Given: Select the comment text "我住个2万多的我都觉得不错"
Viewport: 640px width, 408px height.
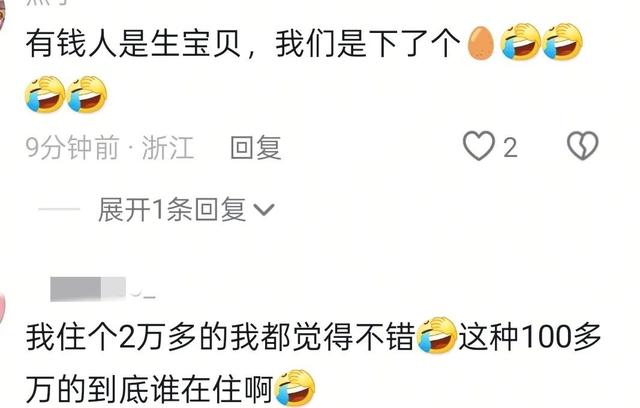Looking at the screenshot, I should (220, 337).
